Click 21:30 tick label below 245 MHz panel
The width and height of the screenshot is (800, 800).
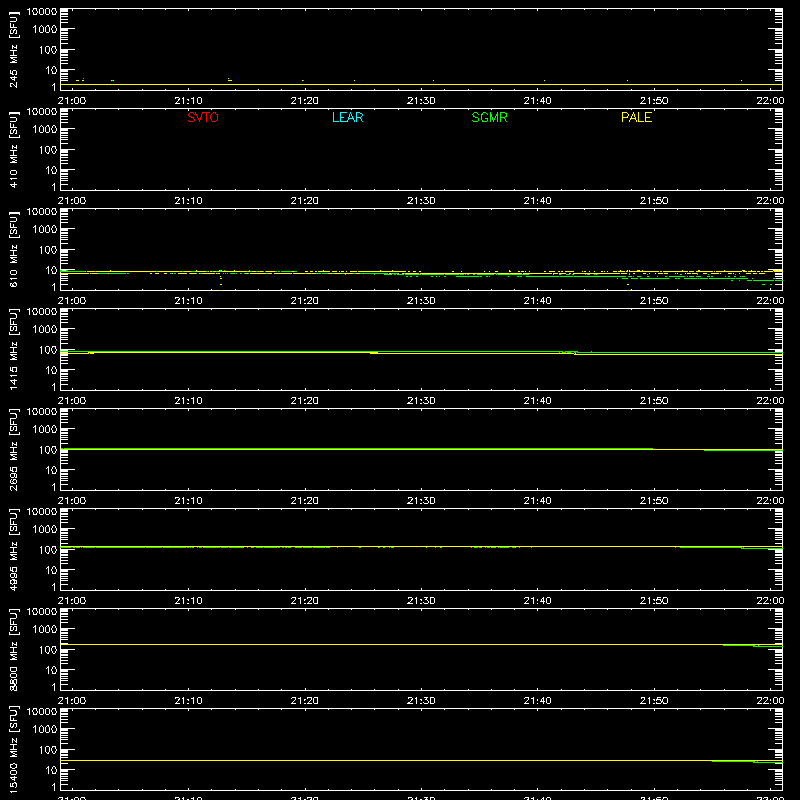421,101
